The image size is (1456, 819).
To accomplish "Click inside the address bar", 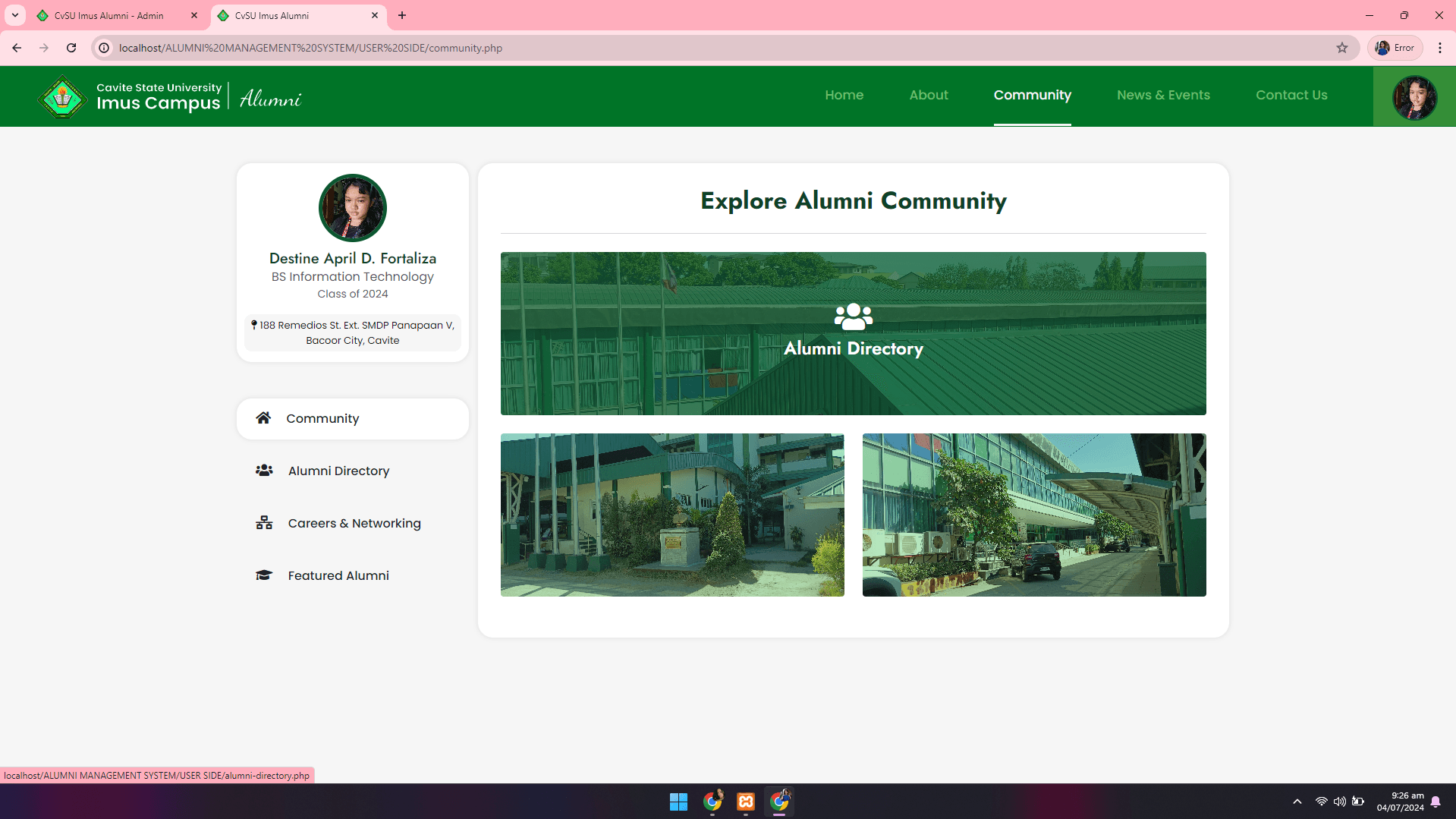I will point(455,47).
